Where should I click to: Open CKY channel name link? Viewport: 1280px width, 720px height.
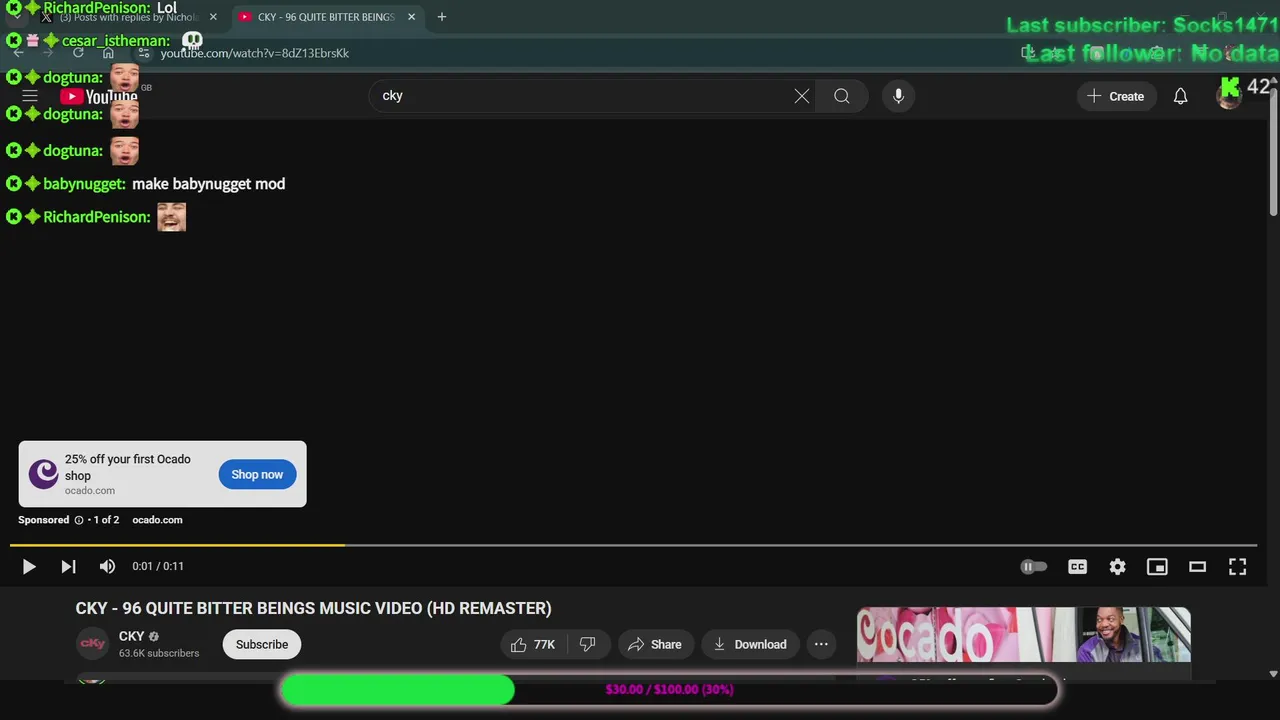tap(132, 636)
